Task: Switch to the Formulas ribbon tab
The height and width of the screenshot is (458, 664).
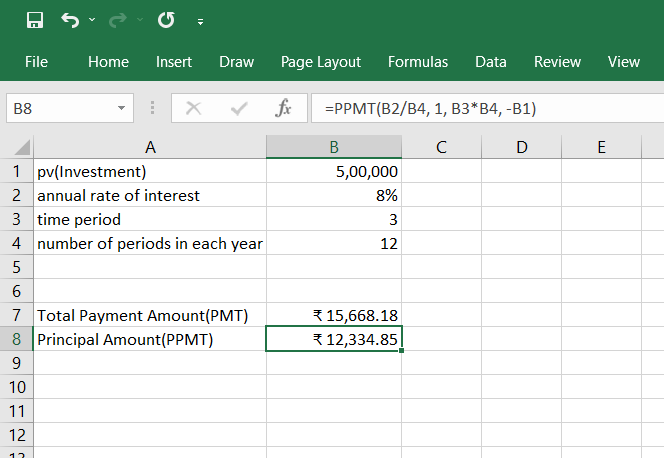Action: pyautogui.click(x=418, y=62)
